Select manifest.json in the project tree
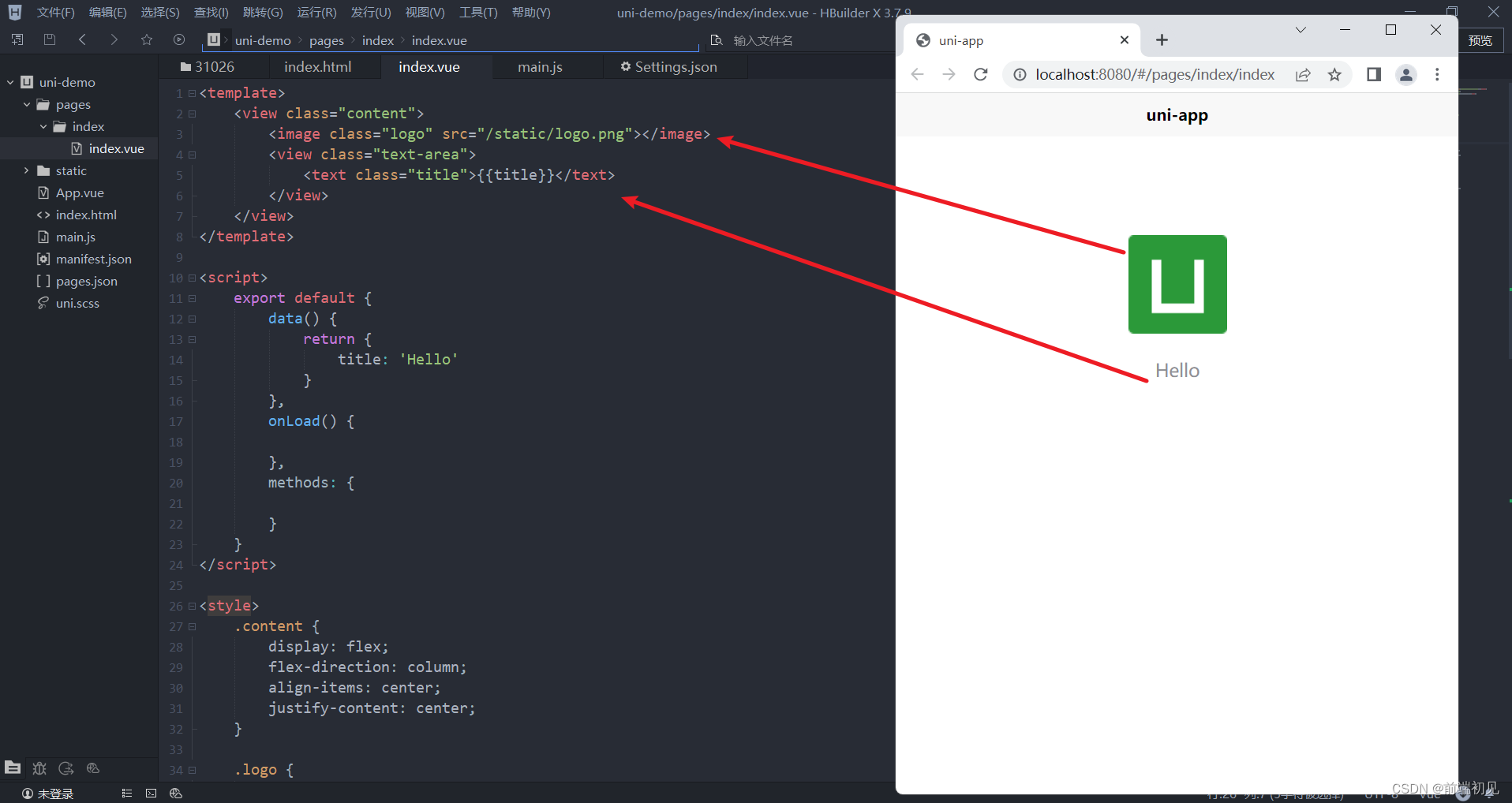 coord(94,259)
